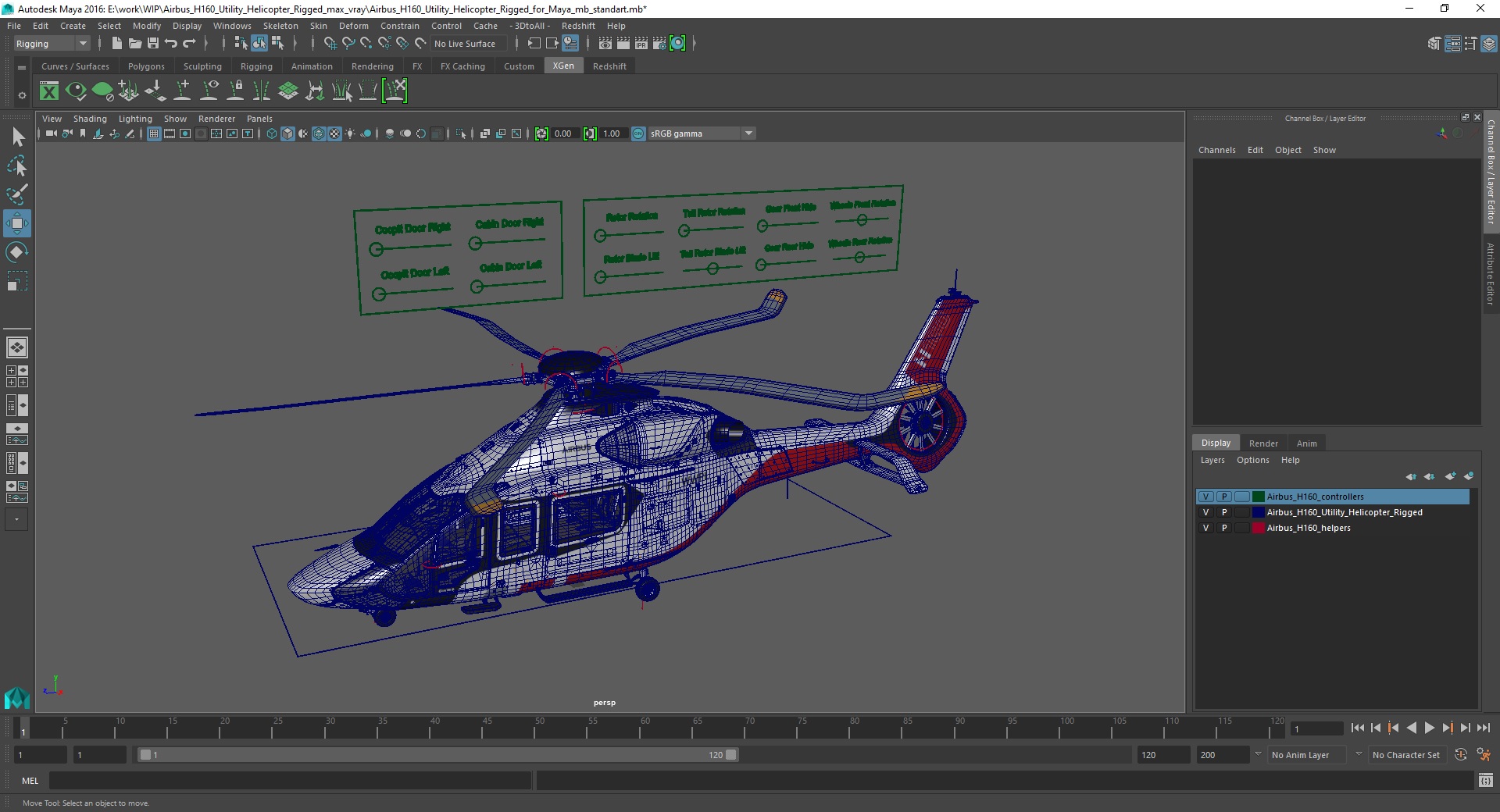Activate the Rotate tool in the toolbox
The height and width of the screenshot is (812, 1500).
16,252
